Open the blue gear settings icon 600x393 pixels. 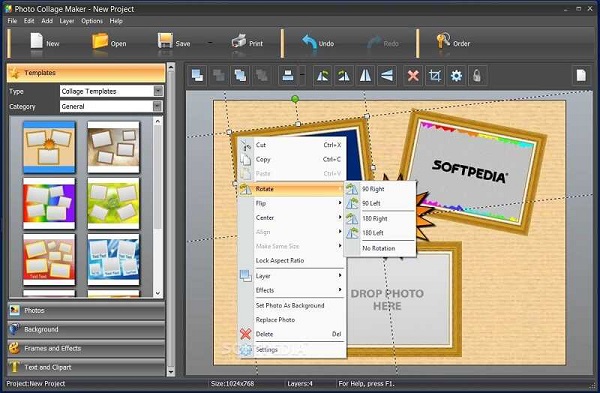456,76
